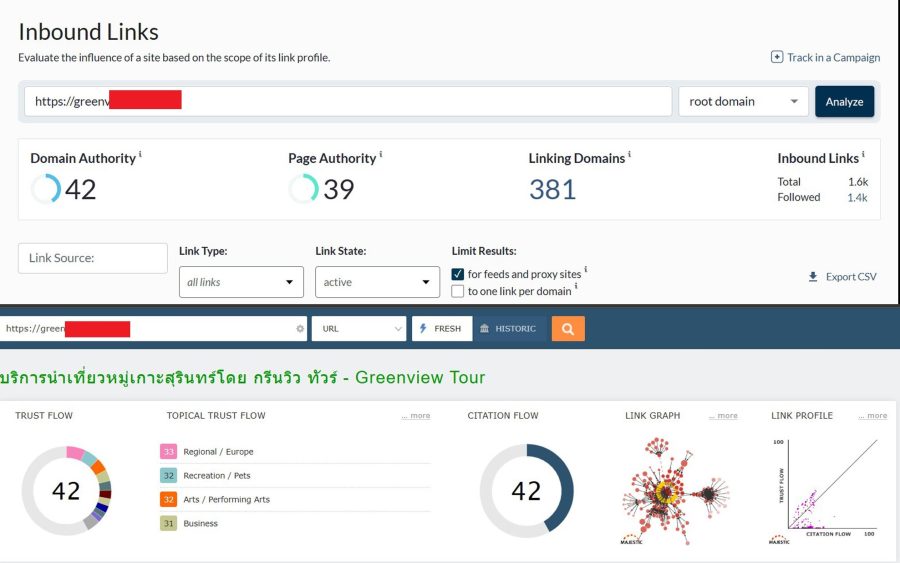The image size is (900, 563).
Task: Click the Page Authority score 39
Action: pos(339,189)
